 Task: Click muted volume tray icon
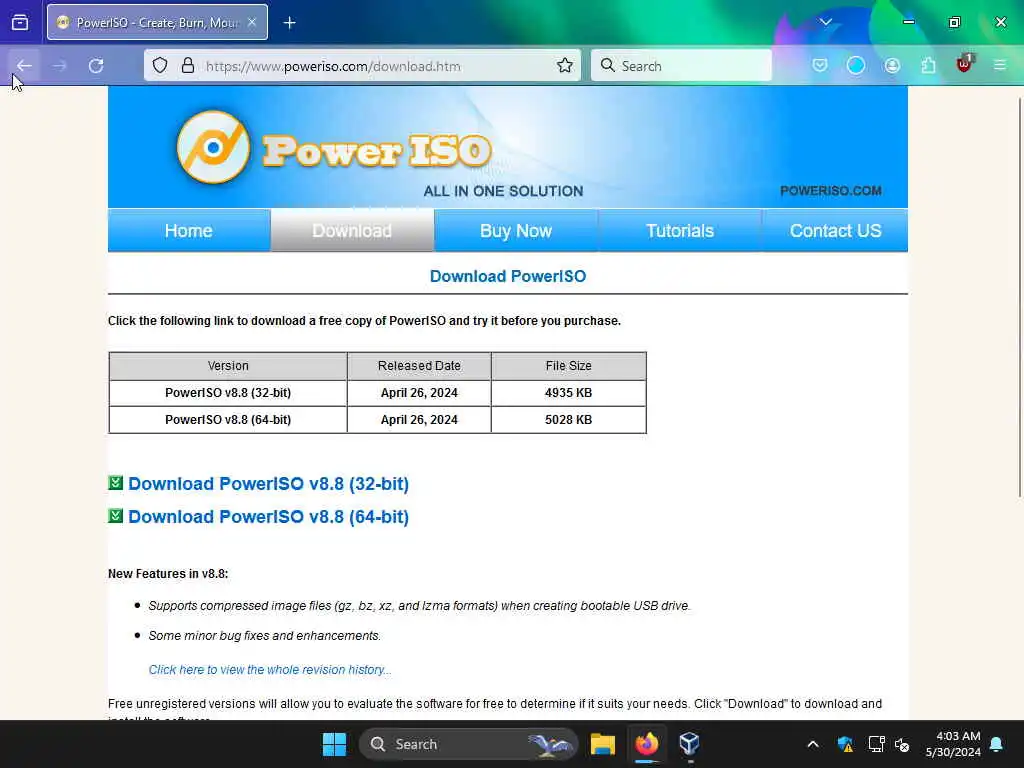pyautogui.click(x=903, y=744)
